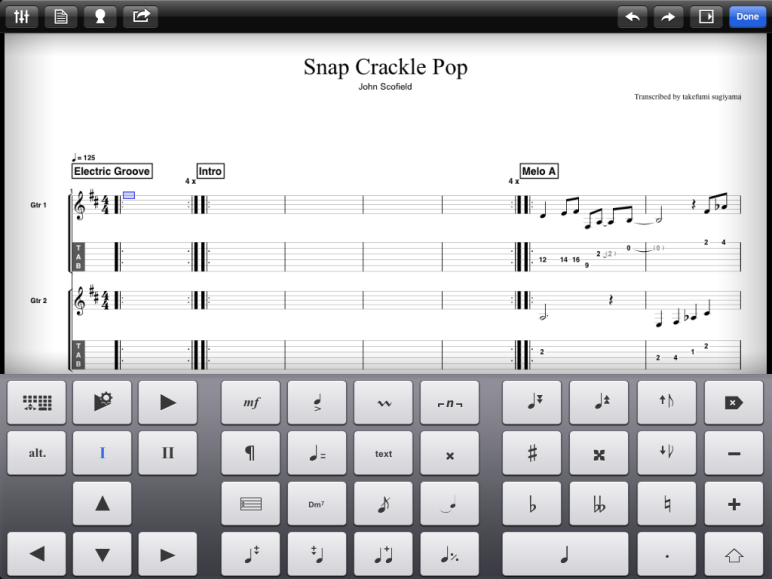Lower note octave with down-arrow note key
772x579 pixels.
532,402
